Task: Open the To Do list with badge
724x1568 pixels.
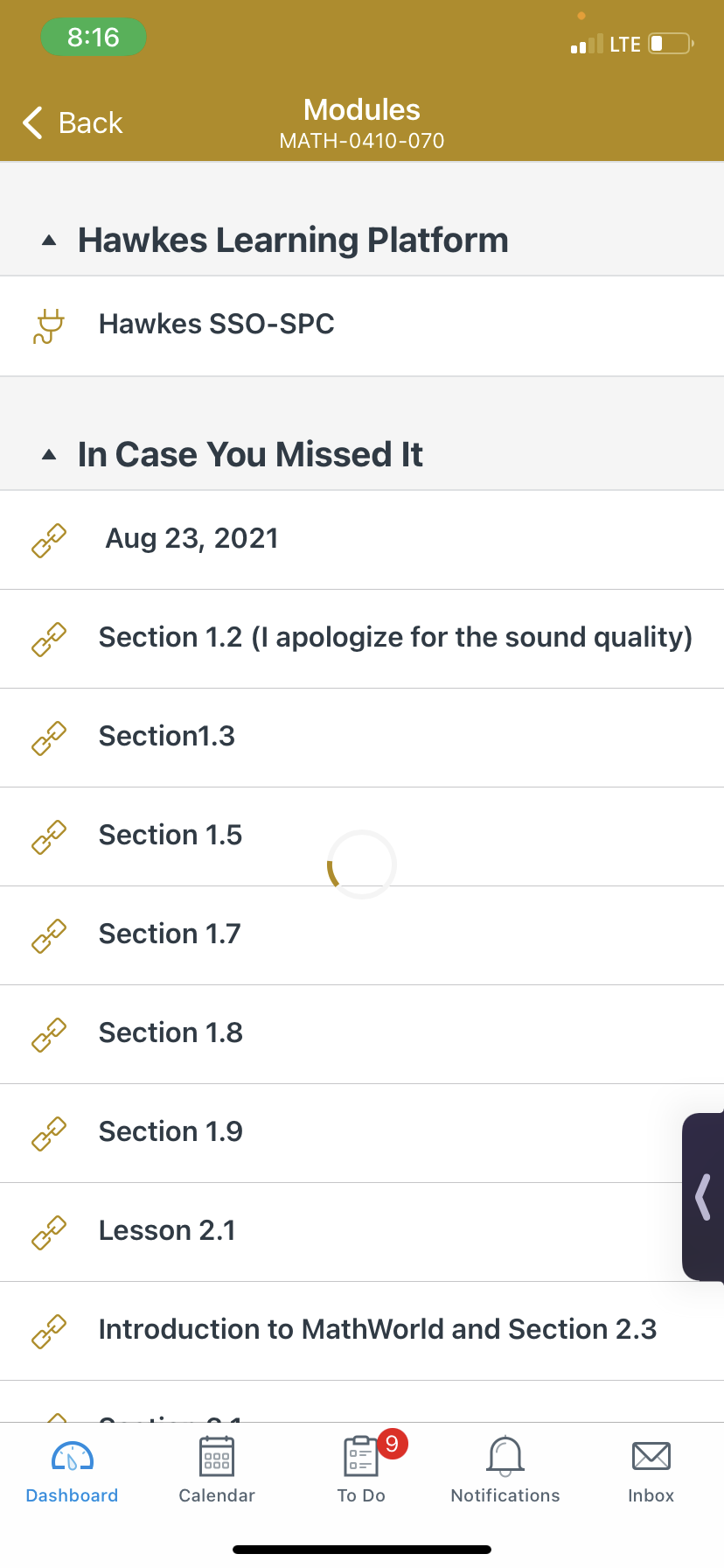Action: click(x=362, y=1470)
